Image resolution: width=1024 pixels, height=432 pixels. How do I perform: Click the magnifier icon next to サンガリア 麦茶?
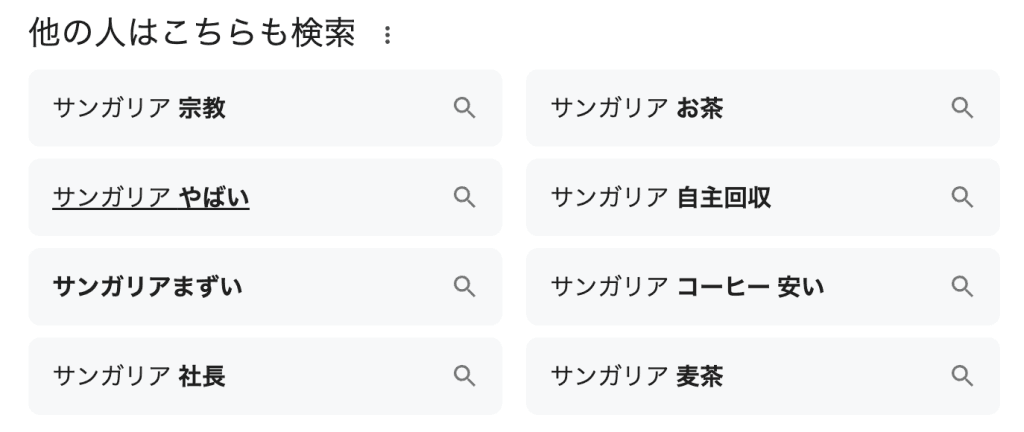pos(962,376)
